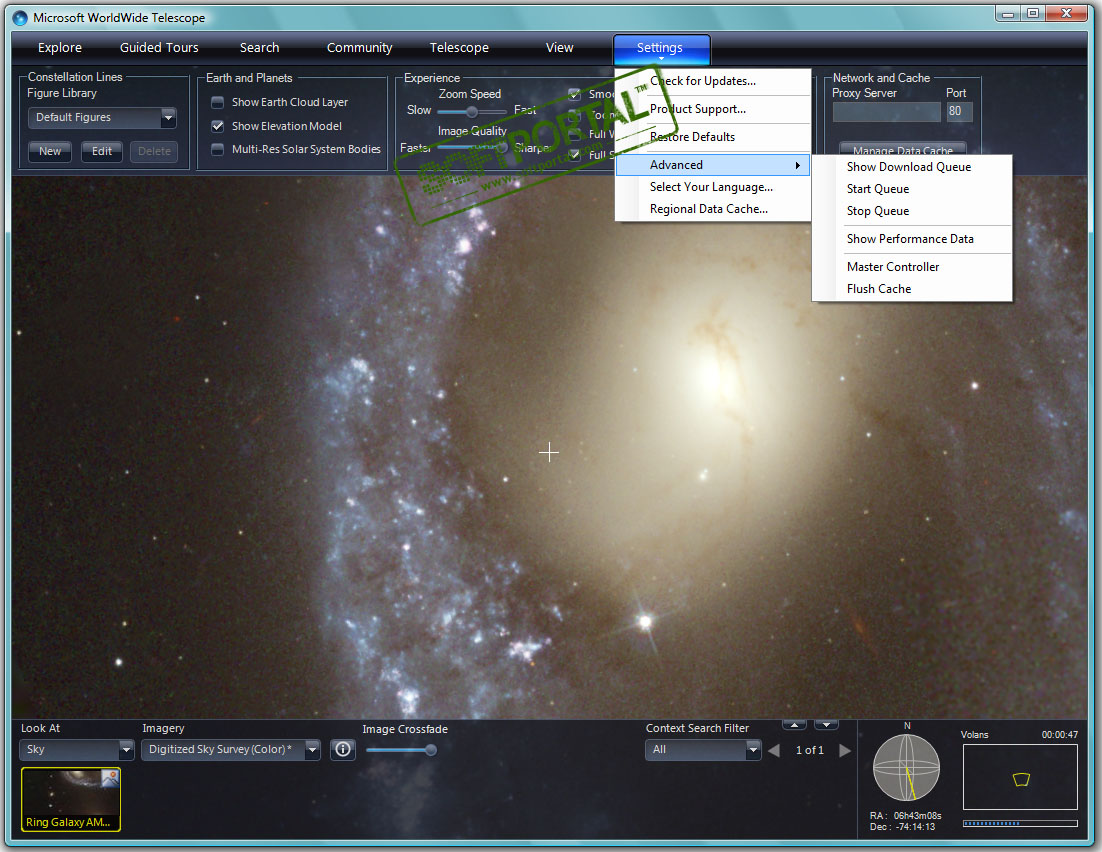
Task: Choose Check for Updates from menu
Action: [713, 82]
